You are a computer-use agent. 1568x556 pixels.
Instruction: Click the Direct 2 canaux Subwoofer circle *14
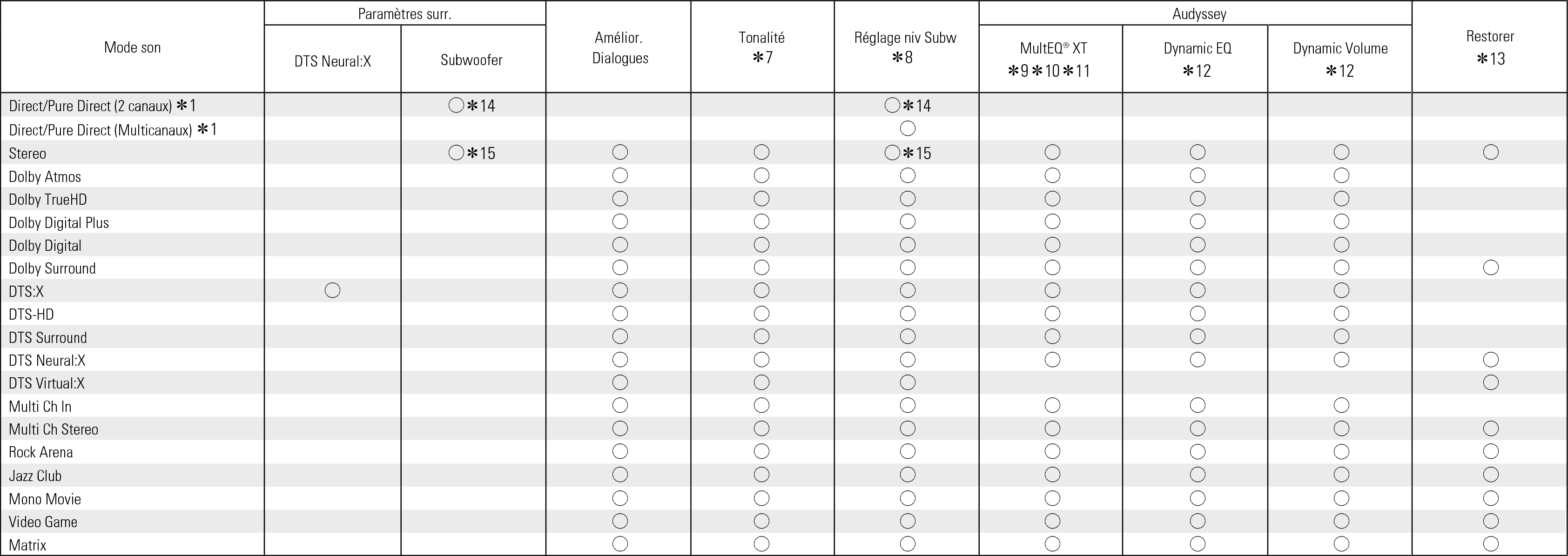(457, 105)
